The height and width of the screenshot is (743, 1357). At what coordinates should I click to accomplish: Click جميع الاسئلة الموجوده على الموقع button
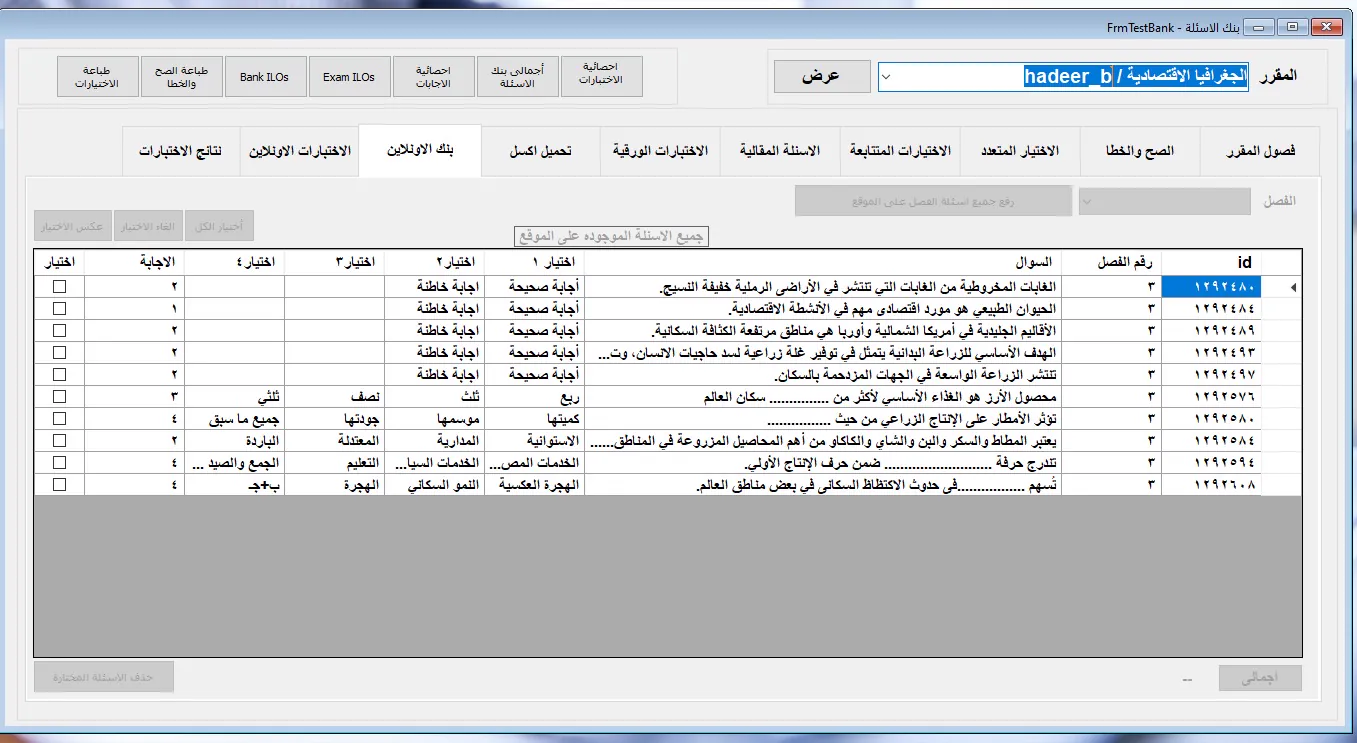pyautogui.click(x=612, y=236)
